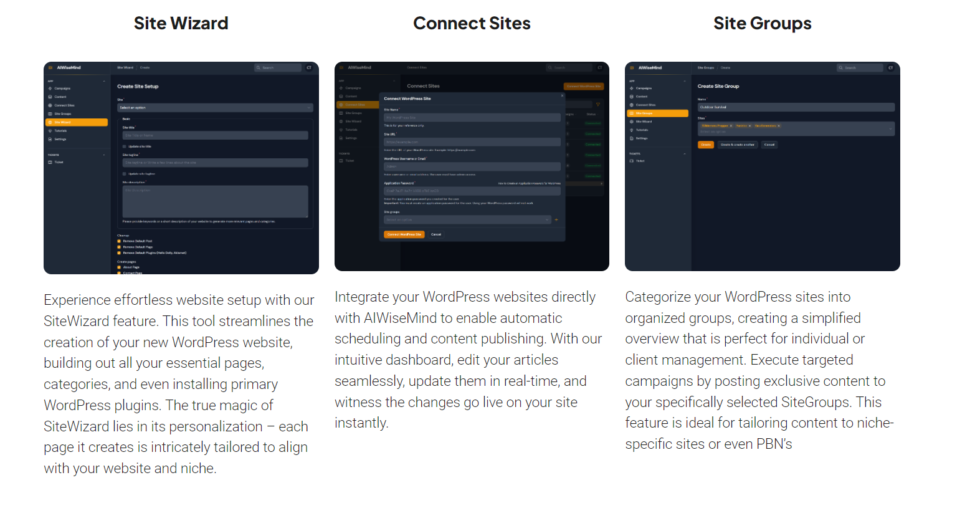Click the orange Create button in Site Group form
The height and width of the screenshot is (508, 980).
pyautogui.click(x=706, y=144)
